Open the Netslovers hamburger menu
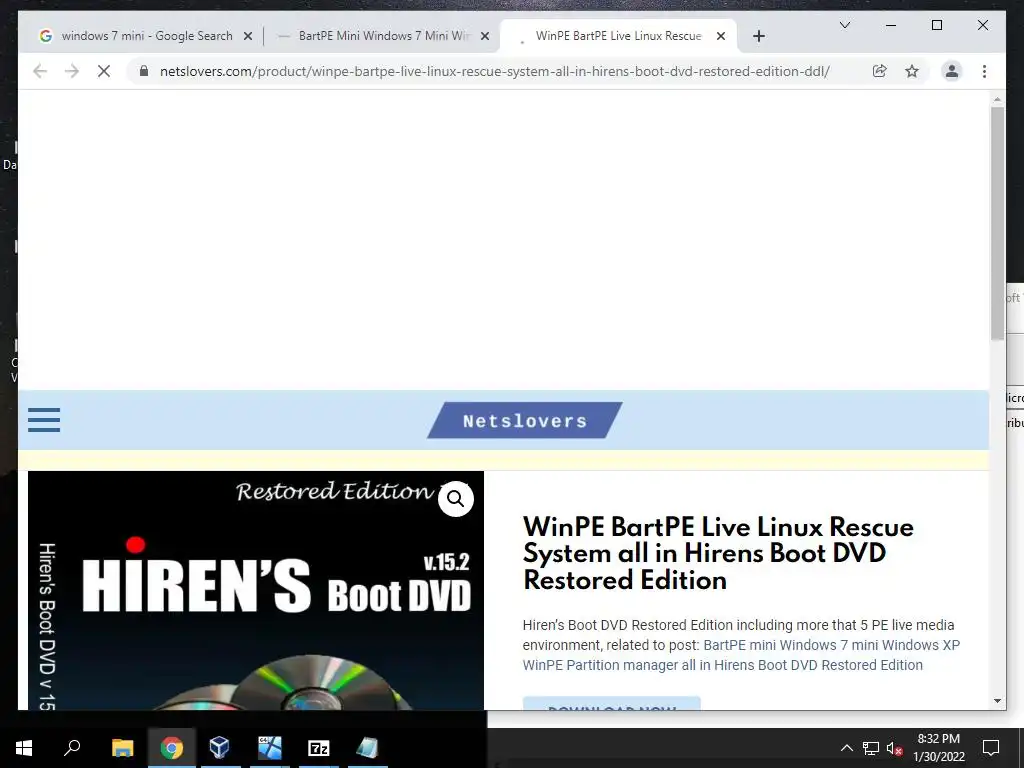1024x768 pixels. click(x=44, y=420)
